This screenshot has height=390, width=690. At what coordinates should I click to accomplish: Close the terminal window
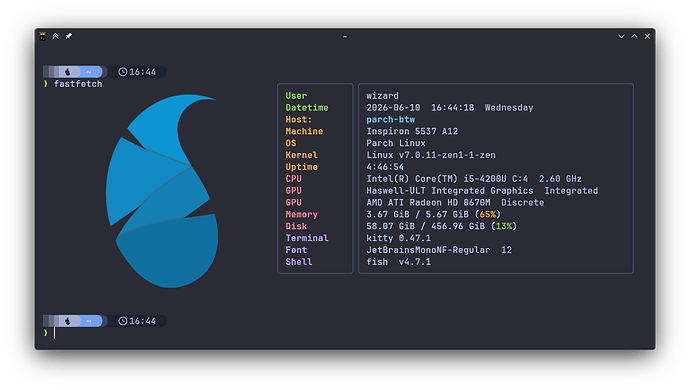(x=647, y=37)
